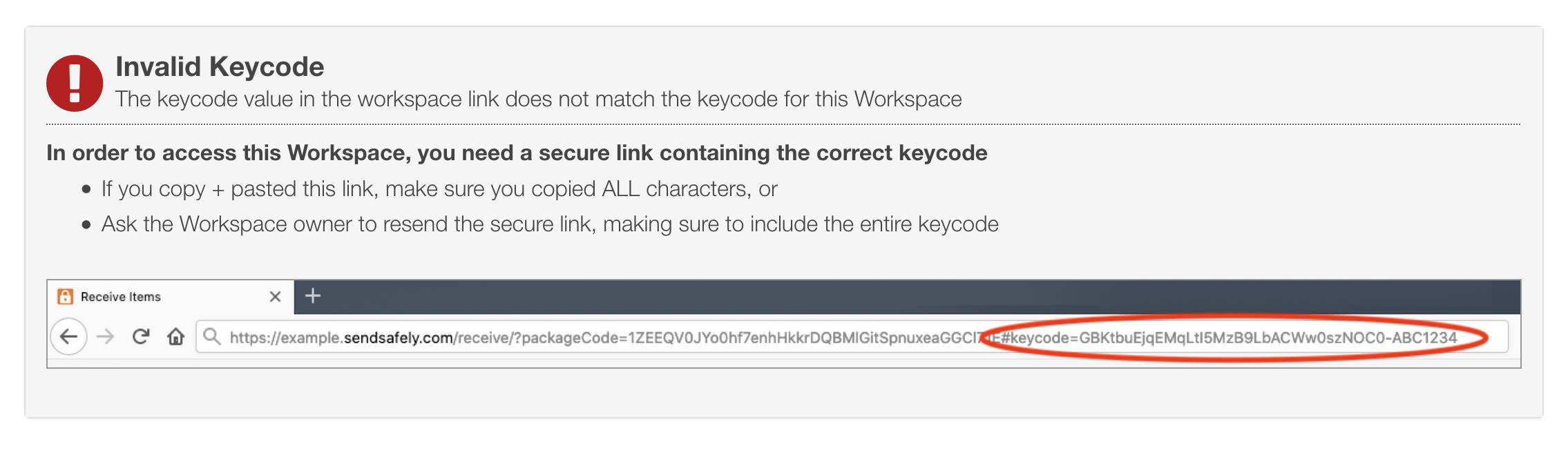Close the Receive Items tab
This screenshot has width=1568, height=453.
pyautogui.click(x=276, y=296)
